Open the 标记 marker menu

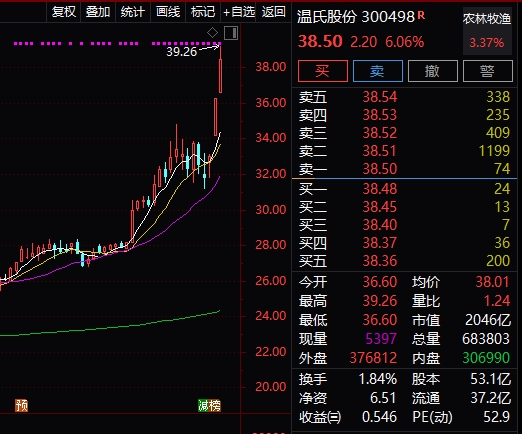point(203,12)
